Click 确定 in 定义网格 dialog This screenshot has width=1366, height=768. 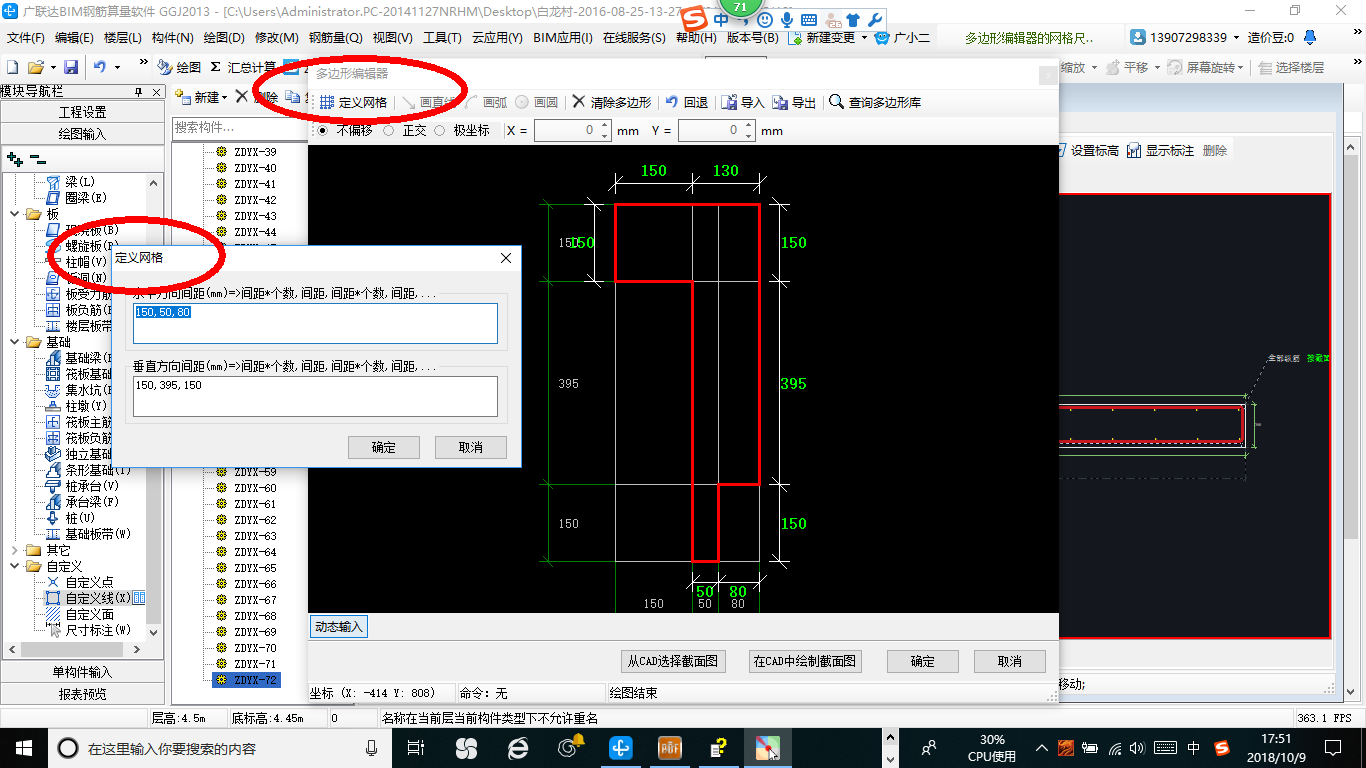pos(384,447)
